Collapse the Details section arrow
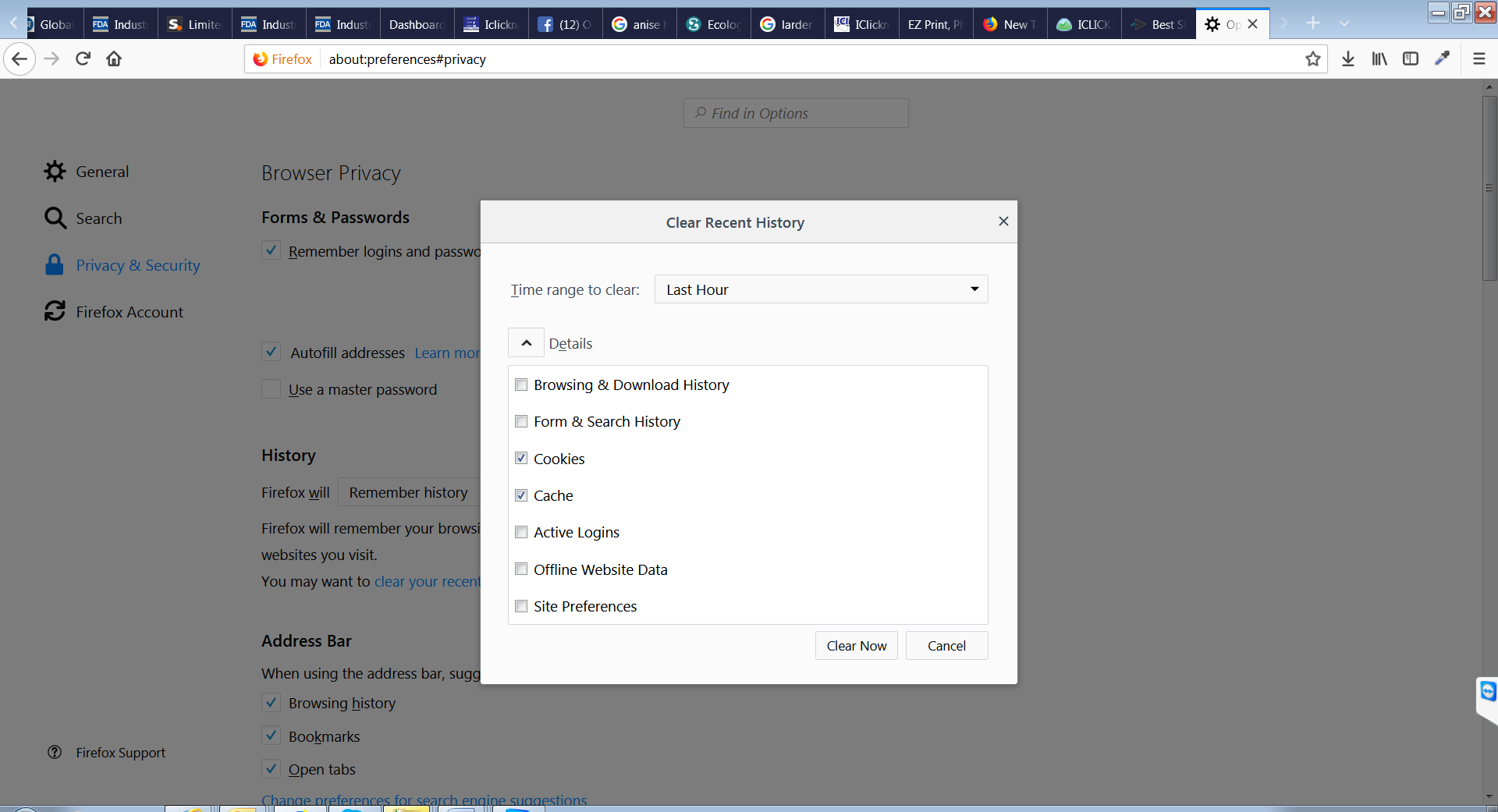The height and width of the screenshot is (812, 1498). pyautogui.click(x=527, y=343)
